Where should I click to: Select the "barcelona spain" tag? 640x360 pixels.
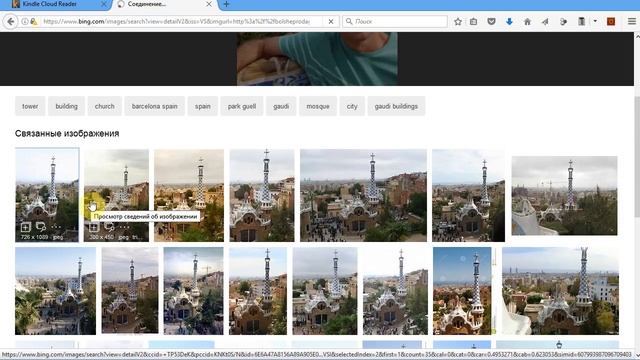coord(155,106)
